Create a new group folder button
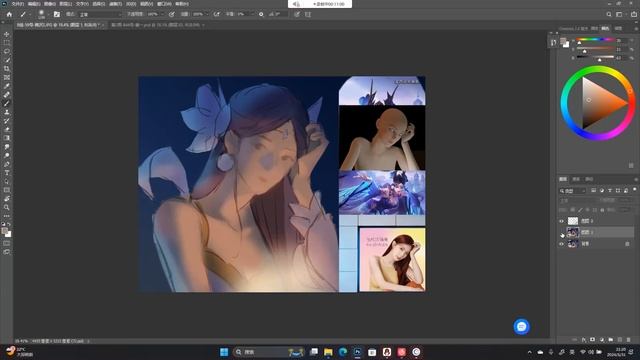The width and height of the screenshot is (640, 360). 611,340
